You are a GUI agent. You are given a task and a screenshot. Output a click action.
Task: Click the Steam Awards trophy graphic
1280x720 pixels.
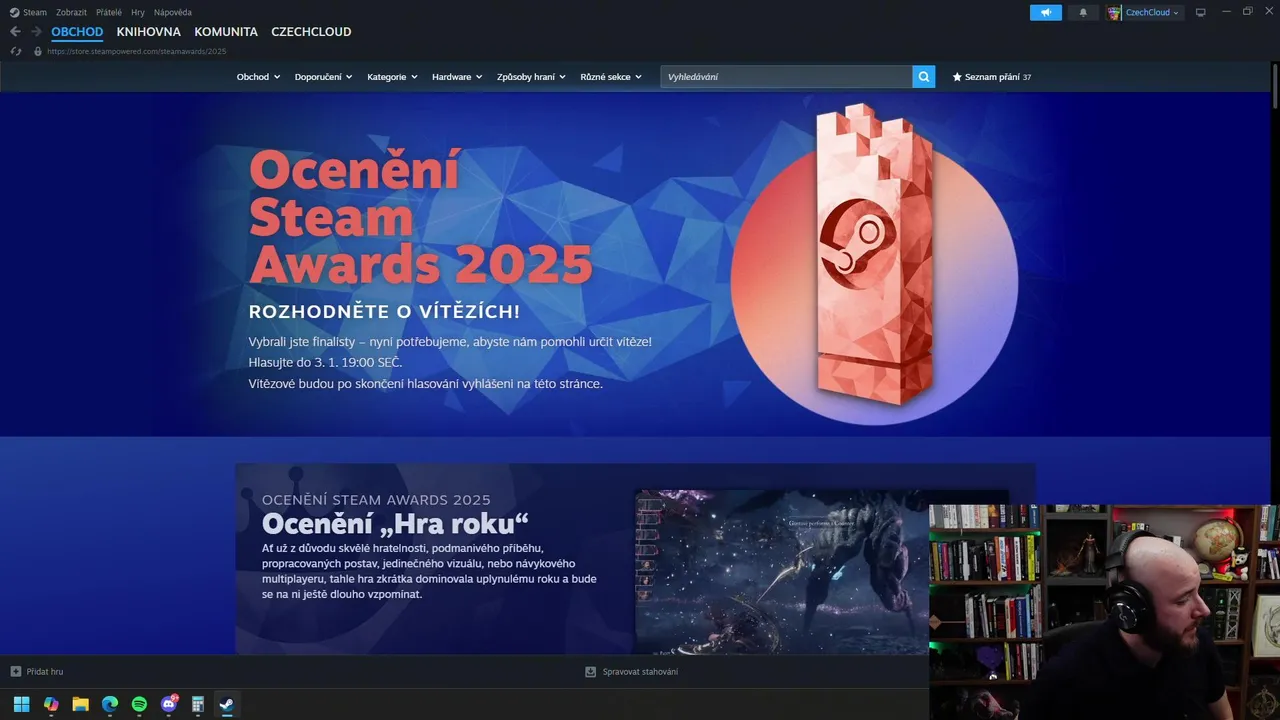click(875, 255)
